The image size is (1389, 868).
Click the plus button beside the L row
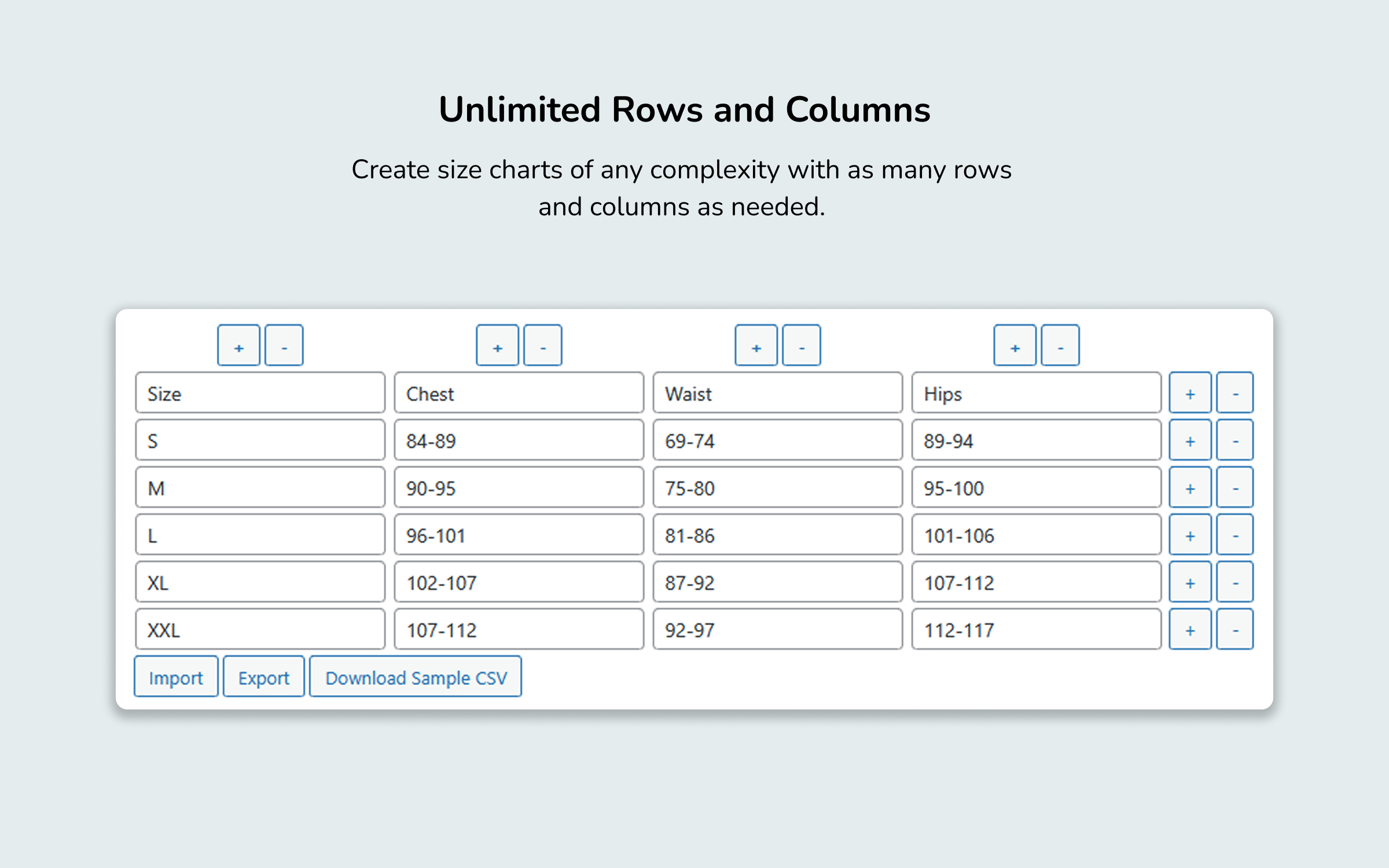[1190, 535]
